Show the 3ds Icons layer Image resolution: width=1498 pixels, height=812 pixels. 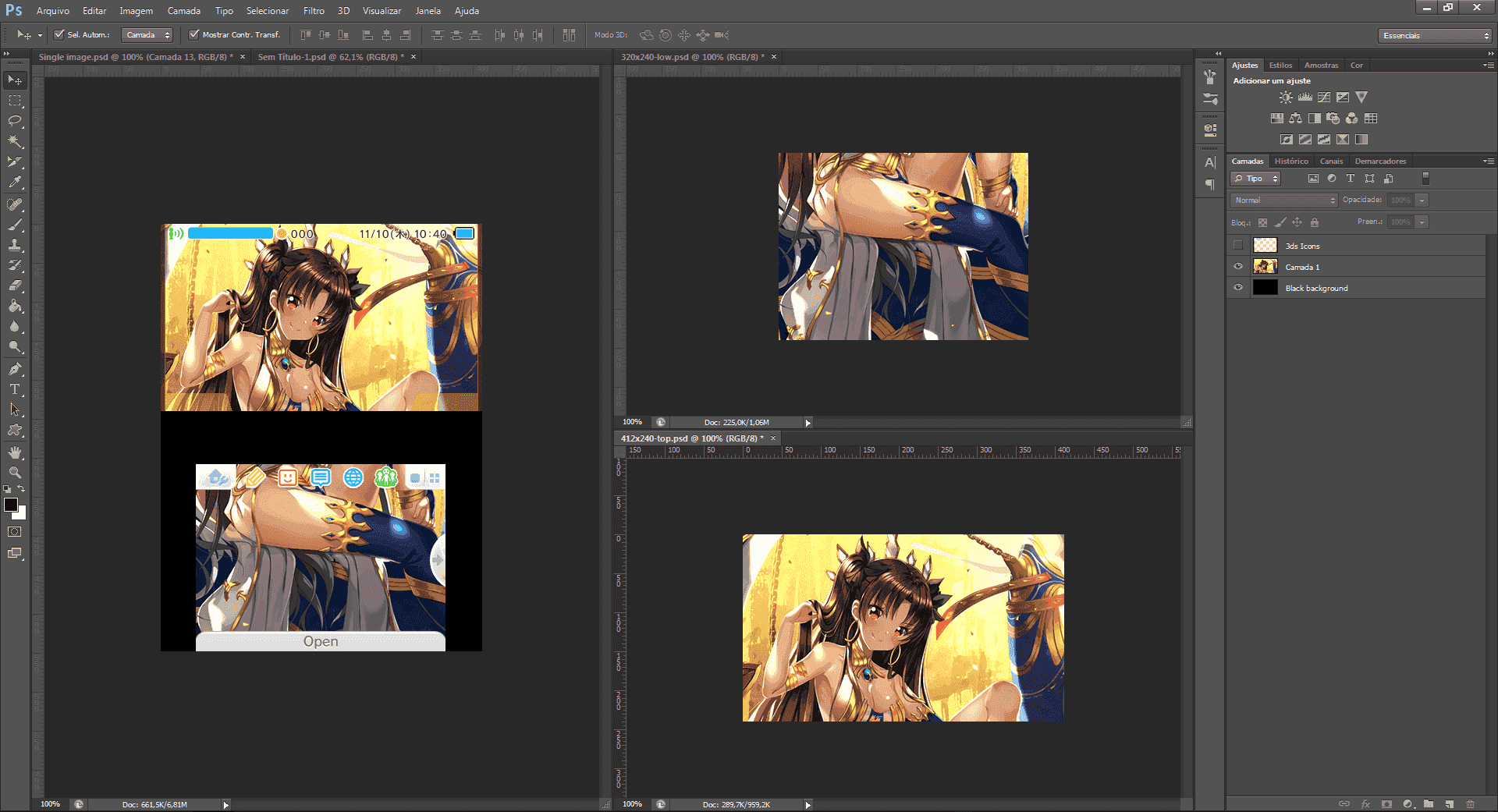(1238, 246)
